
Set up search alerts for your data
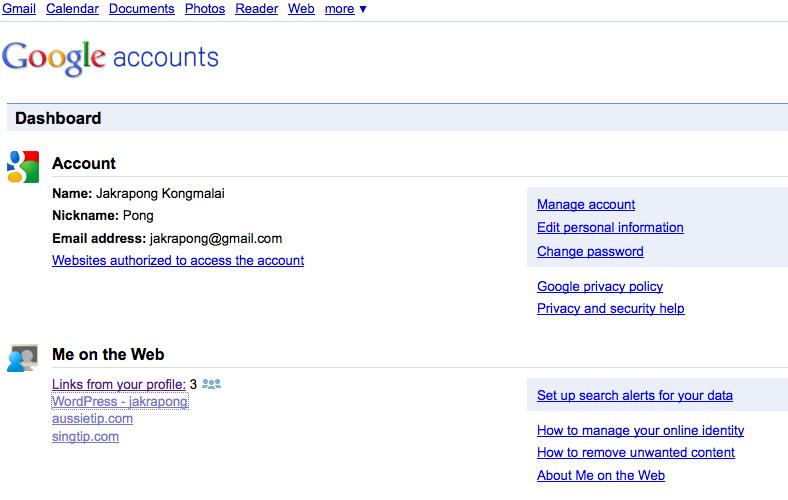tap(634, 396)
